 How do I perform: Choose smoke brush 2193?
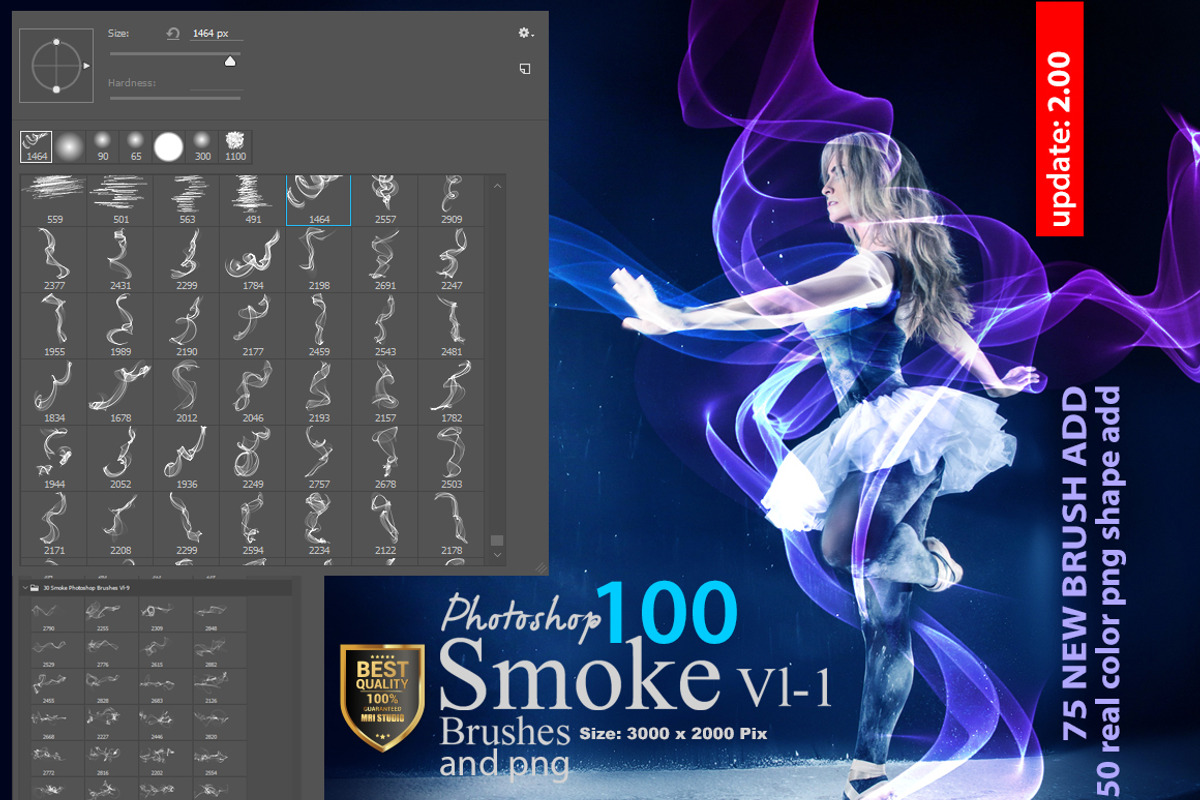coord(319,392)
